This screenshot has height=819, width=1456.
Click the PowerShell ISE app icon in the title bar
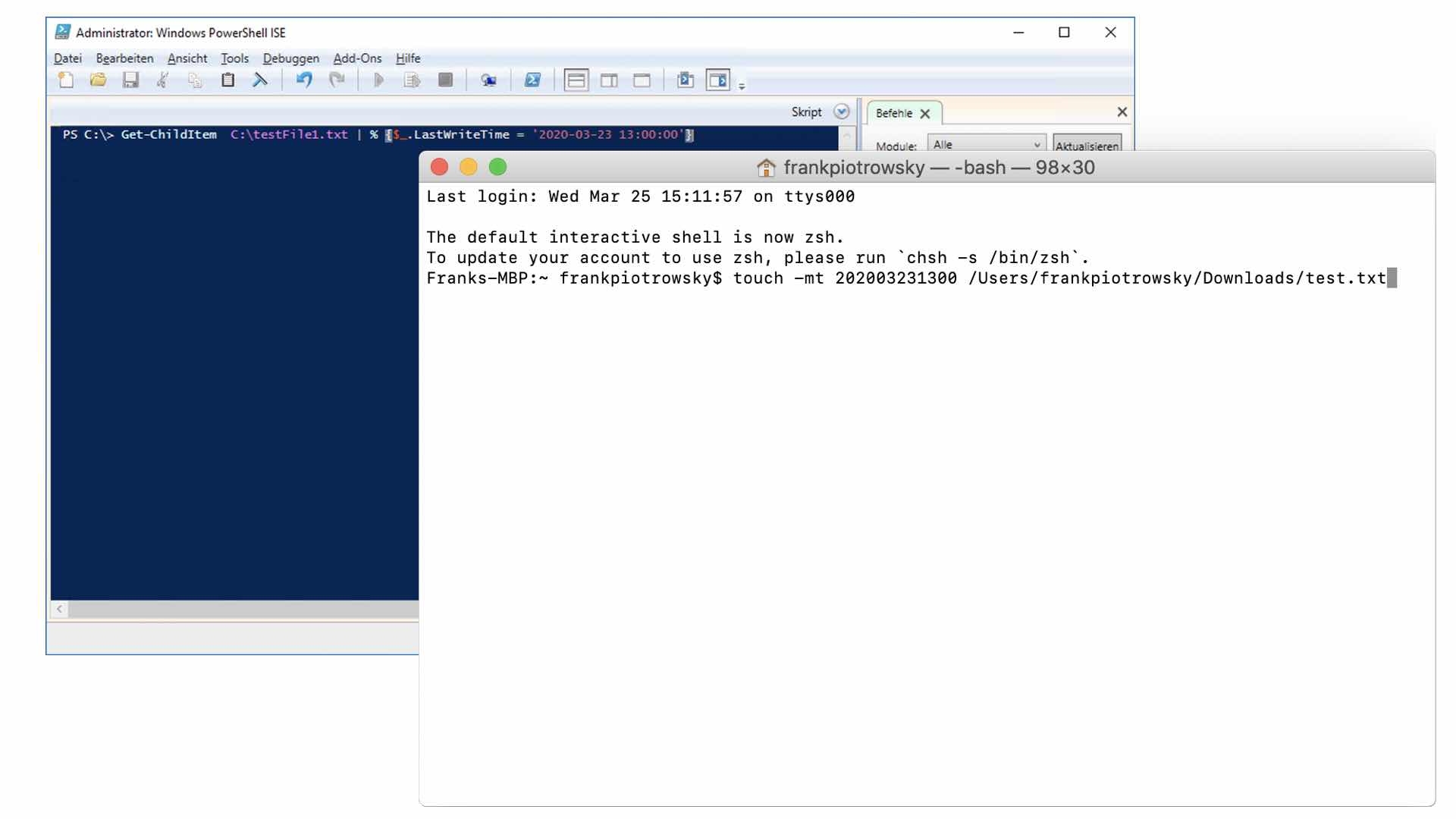(63, 32)
